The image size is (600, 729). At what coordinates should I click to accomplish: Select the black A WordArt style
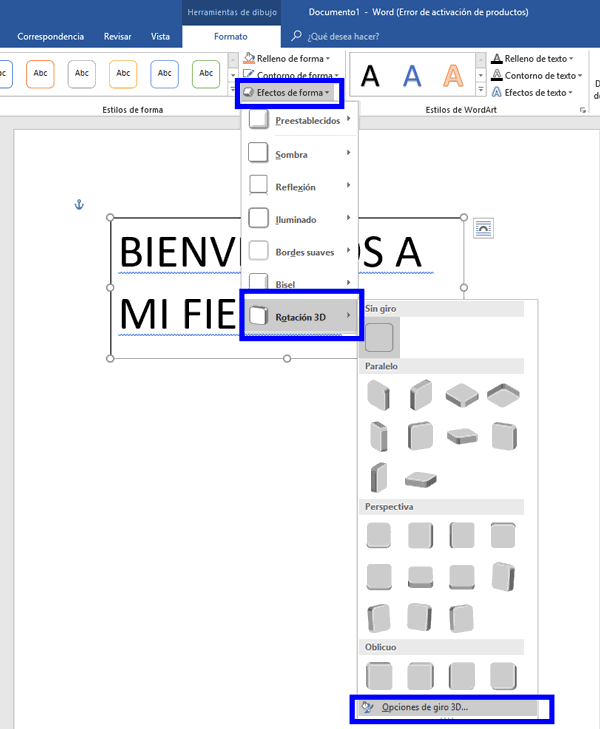[370, 76]
